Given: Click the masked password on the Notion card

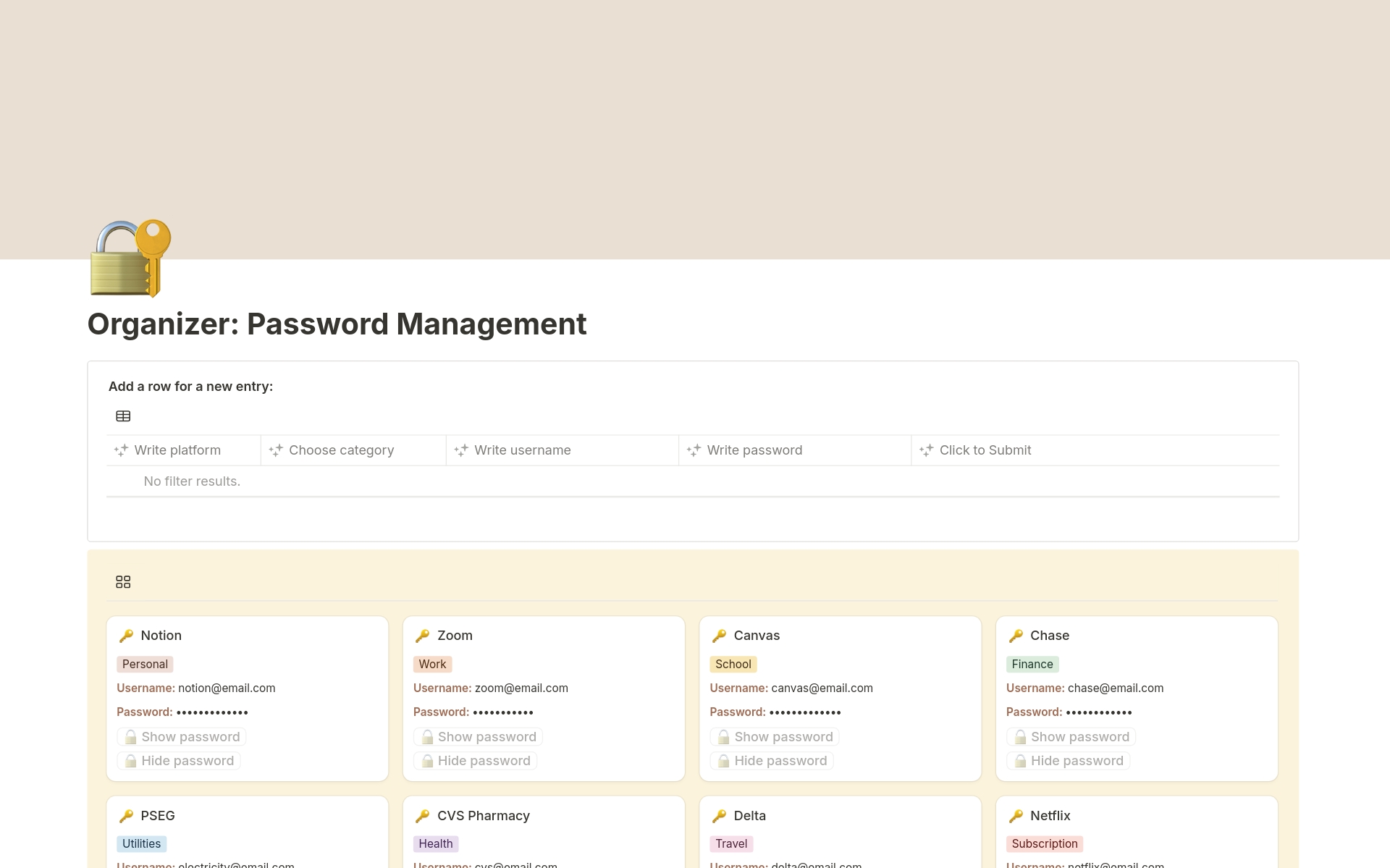Looking at the screenshot, I should (212, 712).
